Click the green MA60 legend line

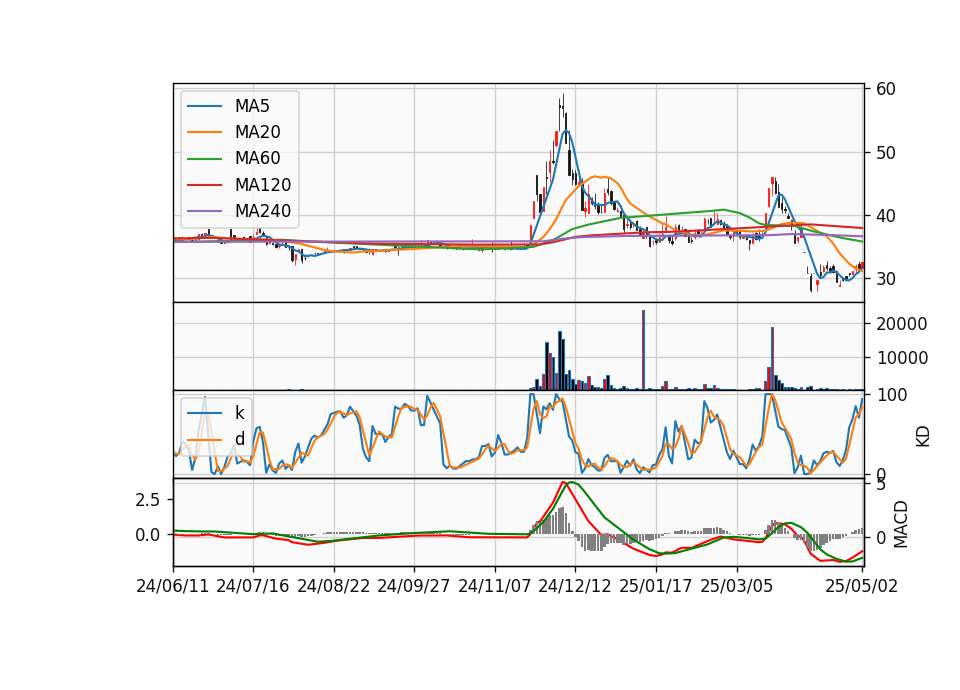pyautogui.click(x=204, y=159)
